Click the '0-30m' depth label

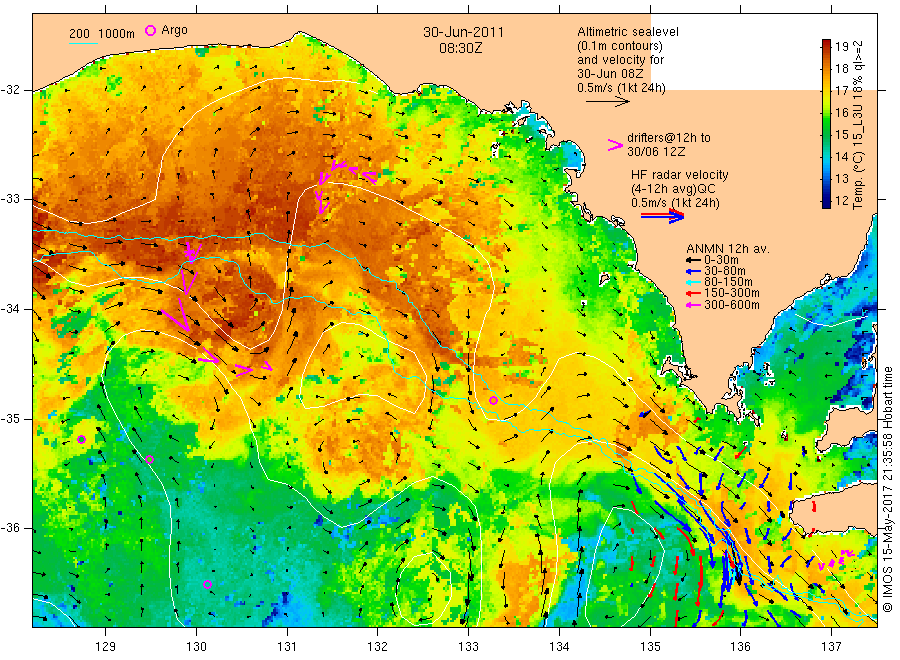pyautogui.click(x=721, y=260)
